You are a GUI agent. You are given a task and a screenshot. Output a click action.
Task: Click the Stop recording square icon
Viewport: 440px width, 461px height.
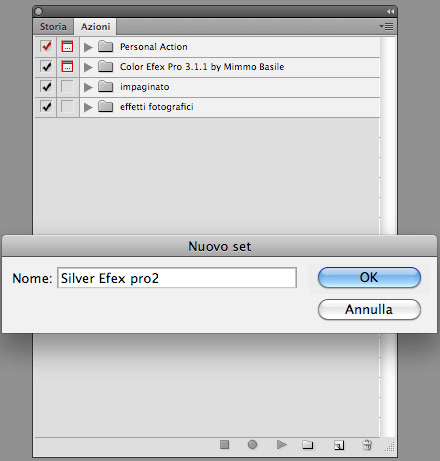pos(224,444)
